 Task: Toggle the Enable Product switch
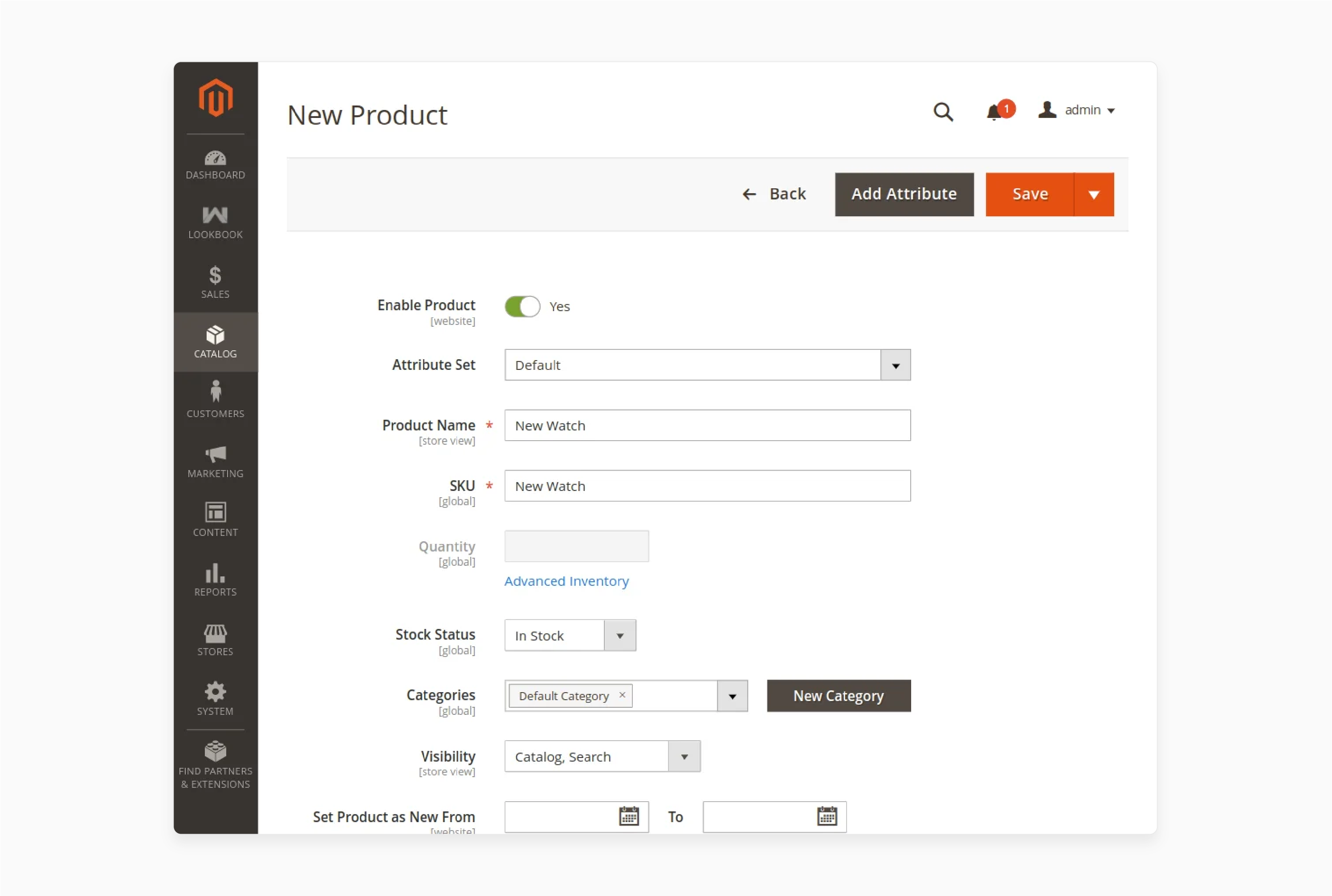pos(522,306)
